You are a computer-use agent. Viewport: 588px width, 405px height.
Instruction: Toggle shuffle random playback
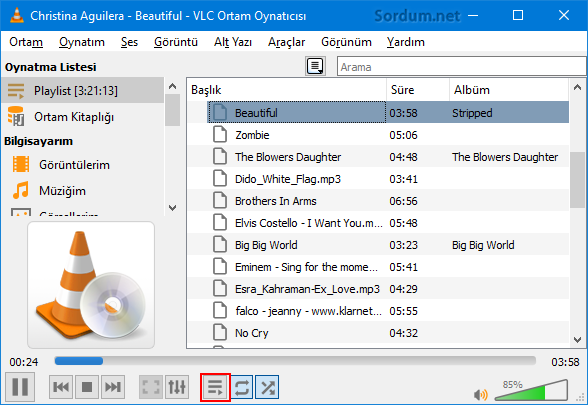[x=267, y=387]
